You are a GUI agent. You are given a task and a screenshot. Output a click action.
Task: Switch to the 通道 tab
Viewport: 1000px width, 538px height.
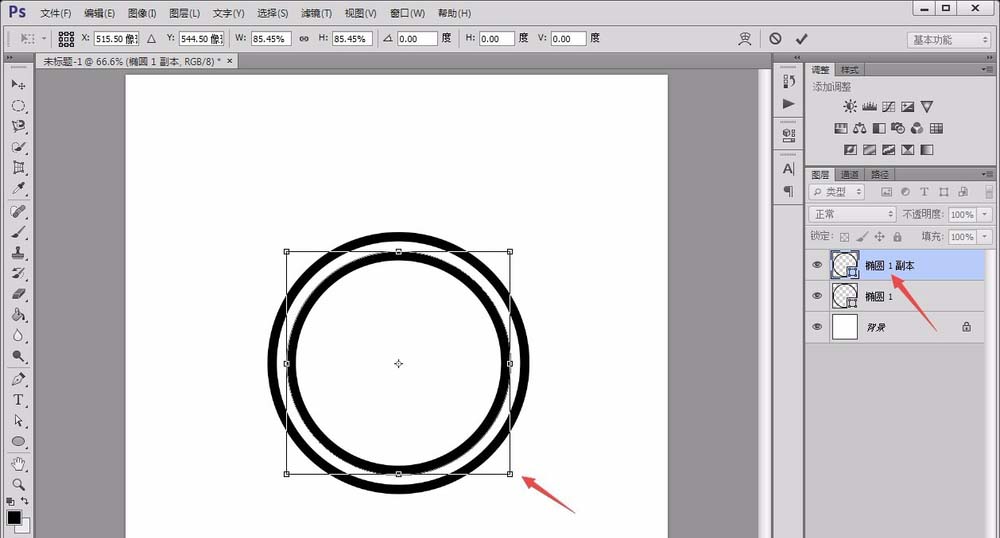[849, 175]
